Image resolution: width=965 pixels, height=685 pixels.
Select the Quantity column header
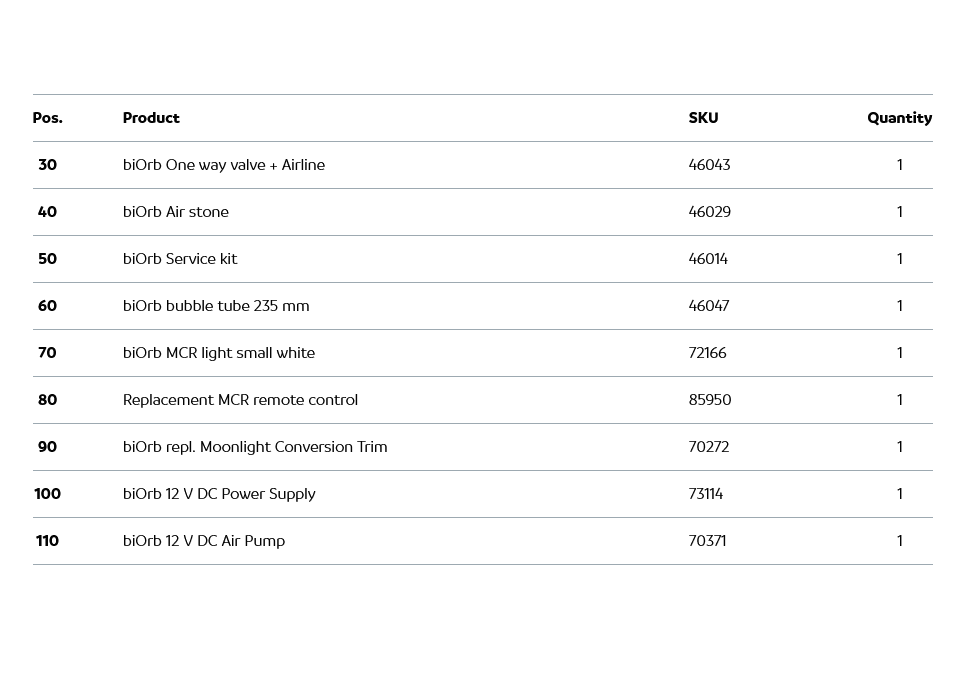pos(899,118)
